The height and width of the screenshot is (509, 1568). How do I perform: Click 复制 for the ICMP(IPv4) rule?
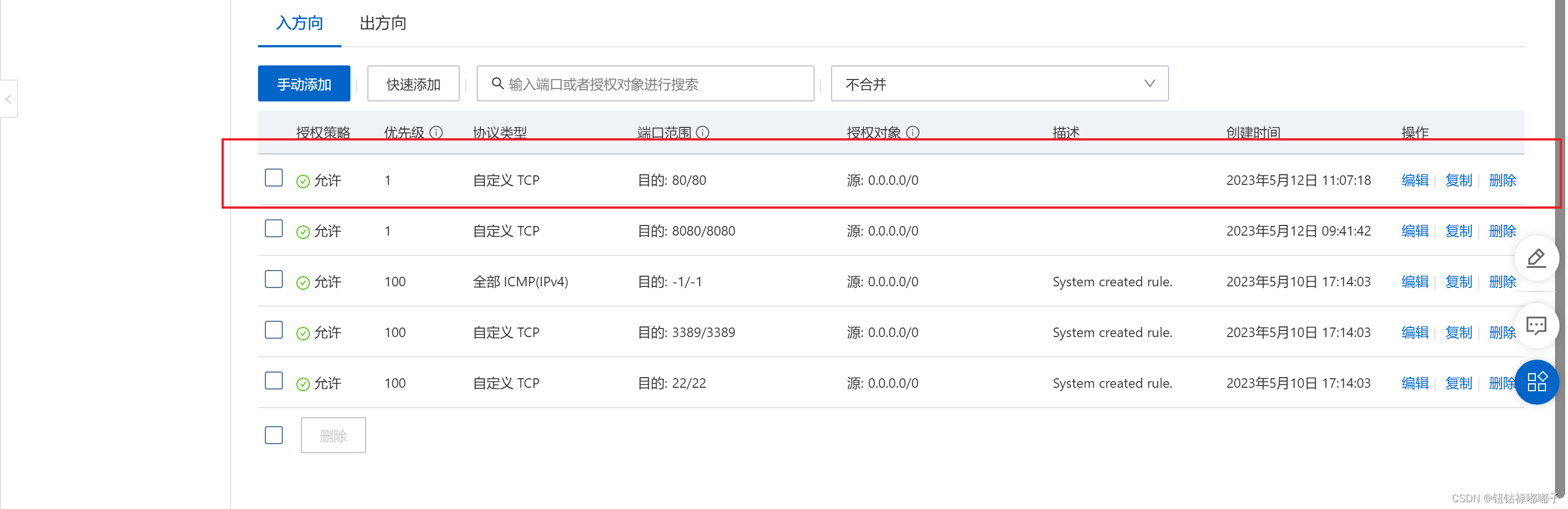(1459, 281)
